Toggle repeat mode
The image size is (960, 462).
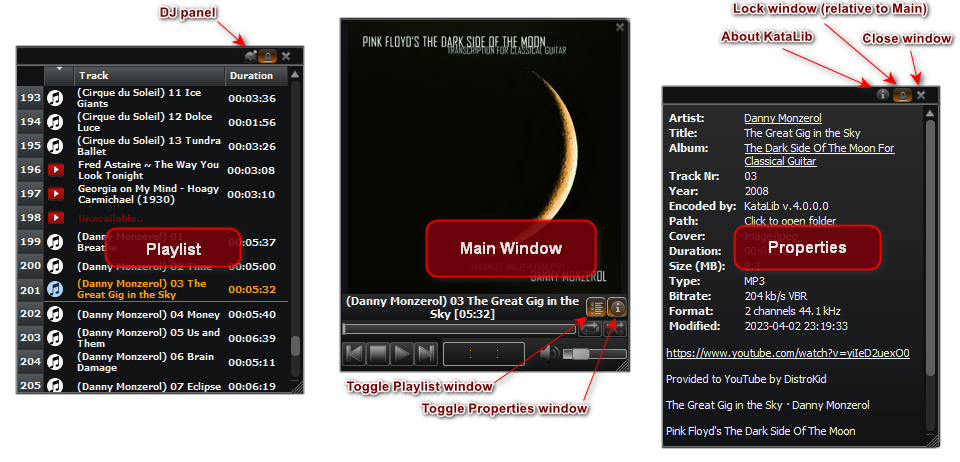(x=590, y=329)
